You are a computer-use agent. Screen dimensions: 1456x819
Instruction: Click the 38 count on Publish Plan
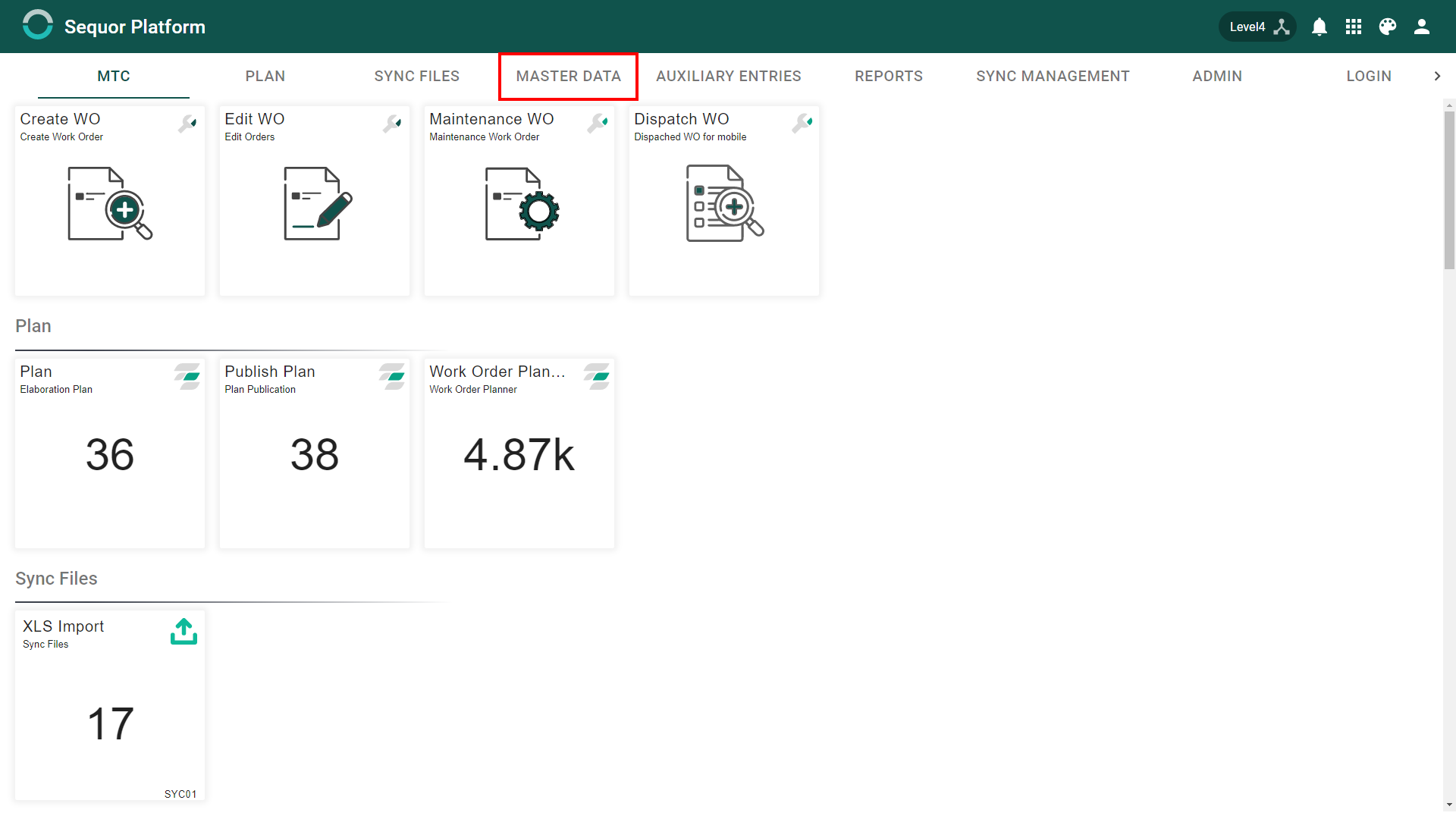315,455
